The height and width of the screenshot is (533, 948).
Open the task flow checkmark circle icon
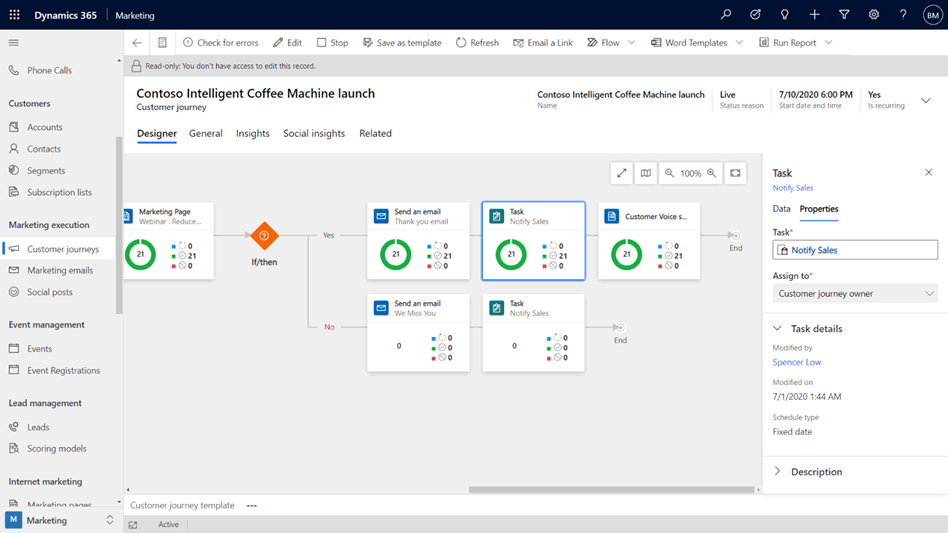pyautogui.click(x=755, y=15)
